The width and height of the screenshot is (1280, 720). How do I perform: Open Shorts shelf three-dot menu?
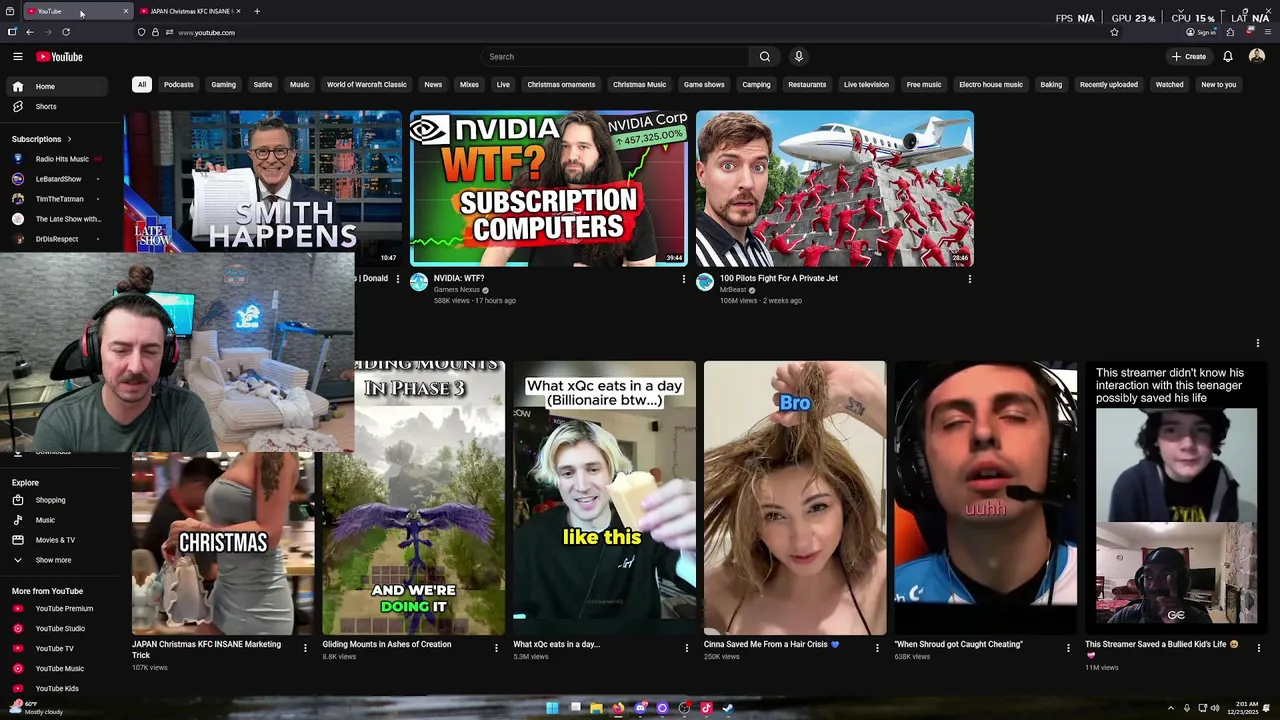click(x=1258, y=343)
